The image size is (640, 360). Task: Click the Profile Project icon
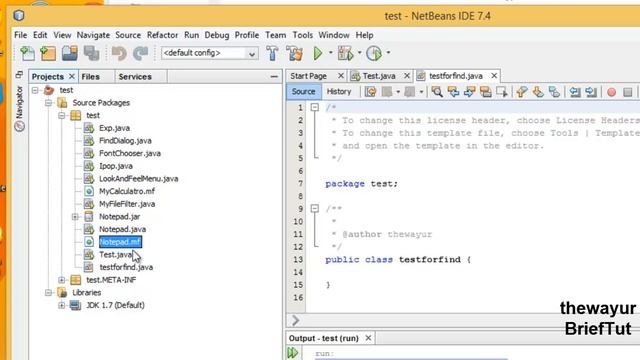coord(374,53)
